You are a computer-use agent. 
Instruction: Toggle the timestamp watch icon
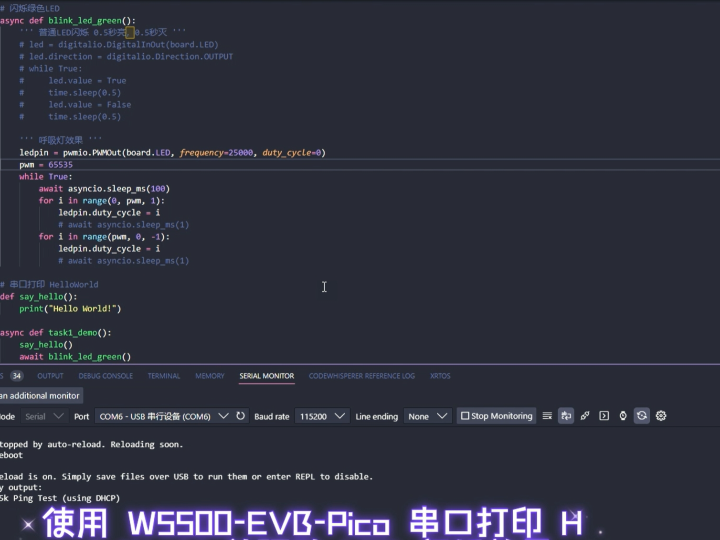[623, 416]
